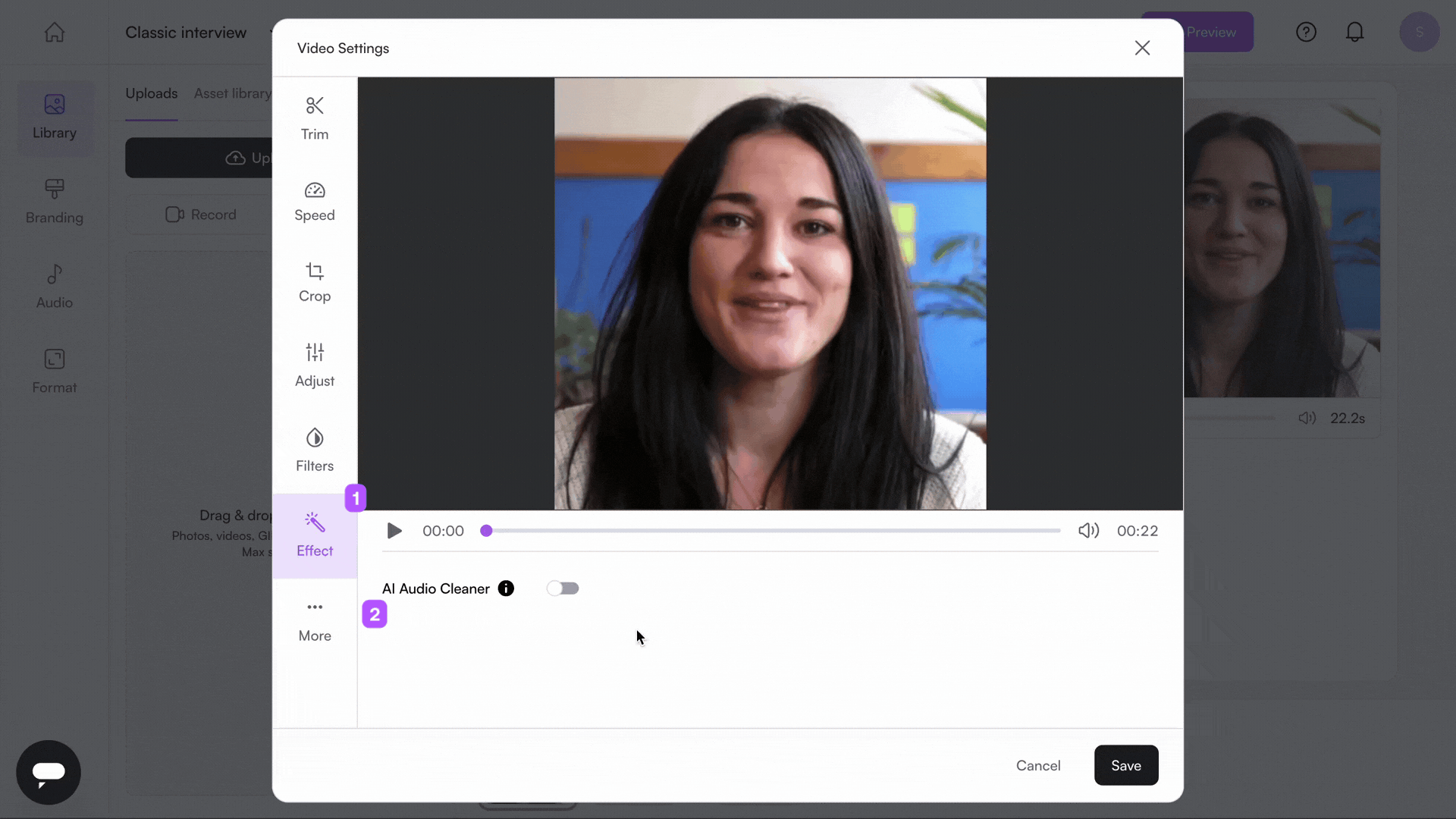Click the video preview frame

tap(770, 293)
